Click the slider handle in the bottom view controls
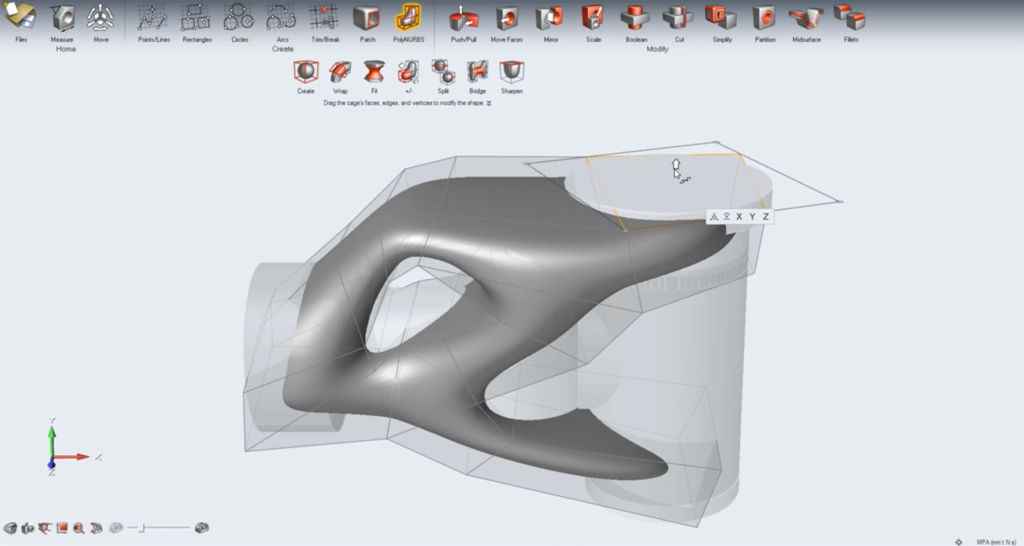1024x546 pixels. click(x=141, y=527)
